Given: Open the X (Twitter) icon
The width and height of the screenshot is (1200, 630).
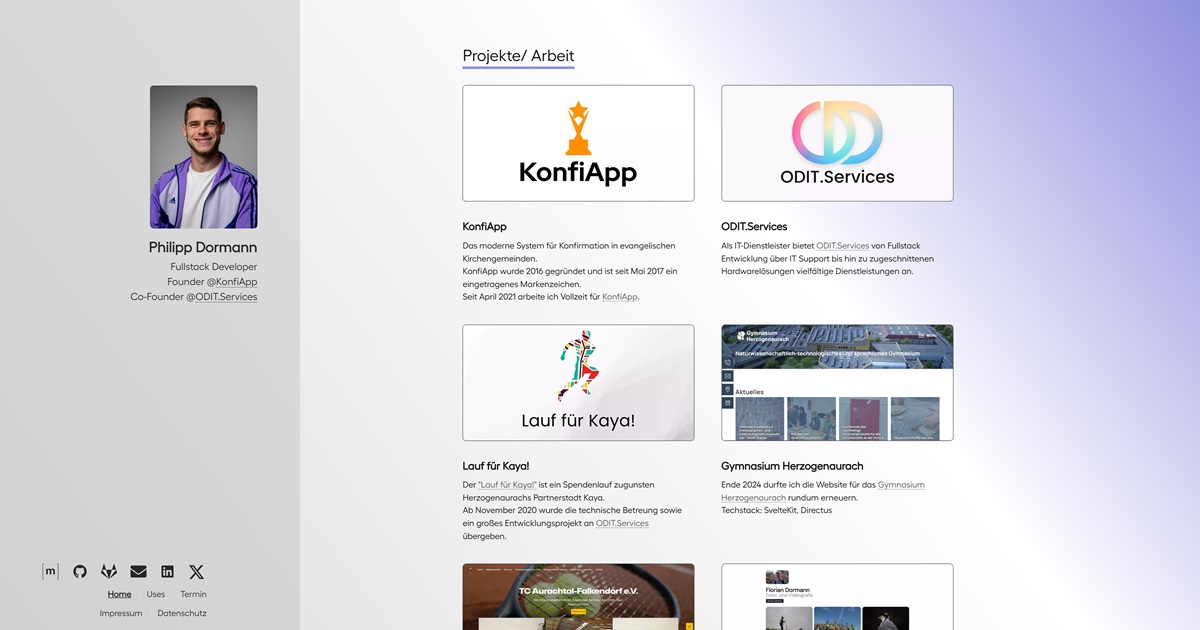Looking at the screenshot, I should click(197, 572).
